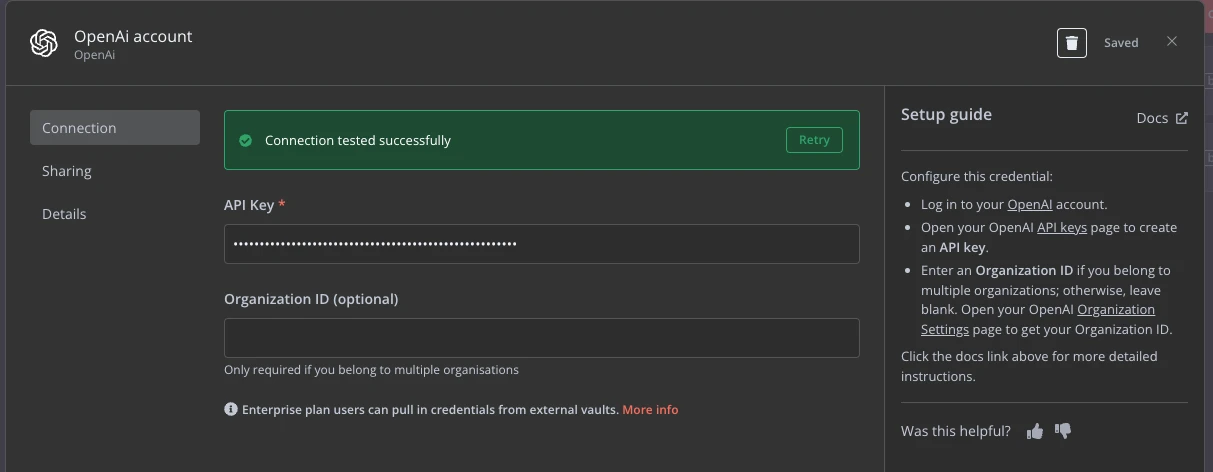This screenshot has height=472, width=1213.
Task: Open the More info link about vaults
Action: [x=650, y=410]
